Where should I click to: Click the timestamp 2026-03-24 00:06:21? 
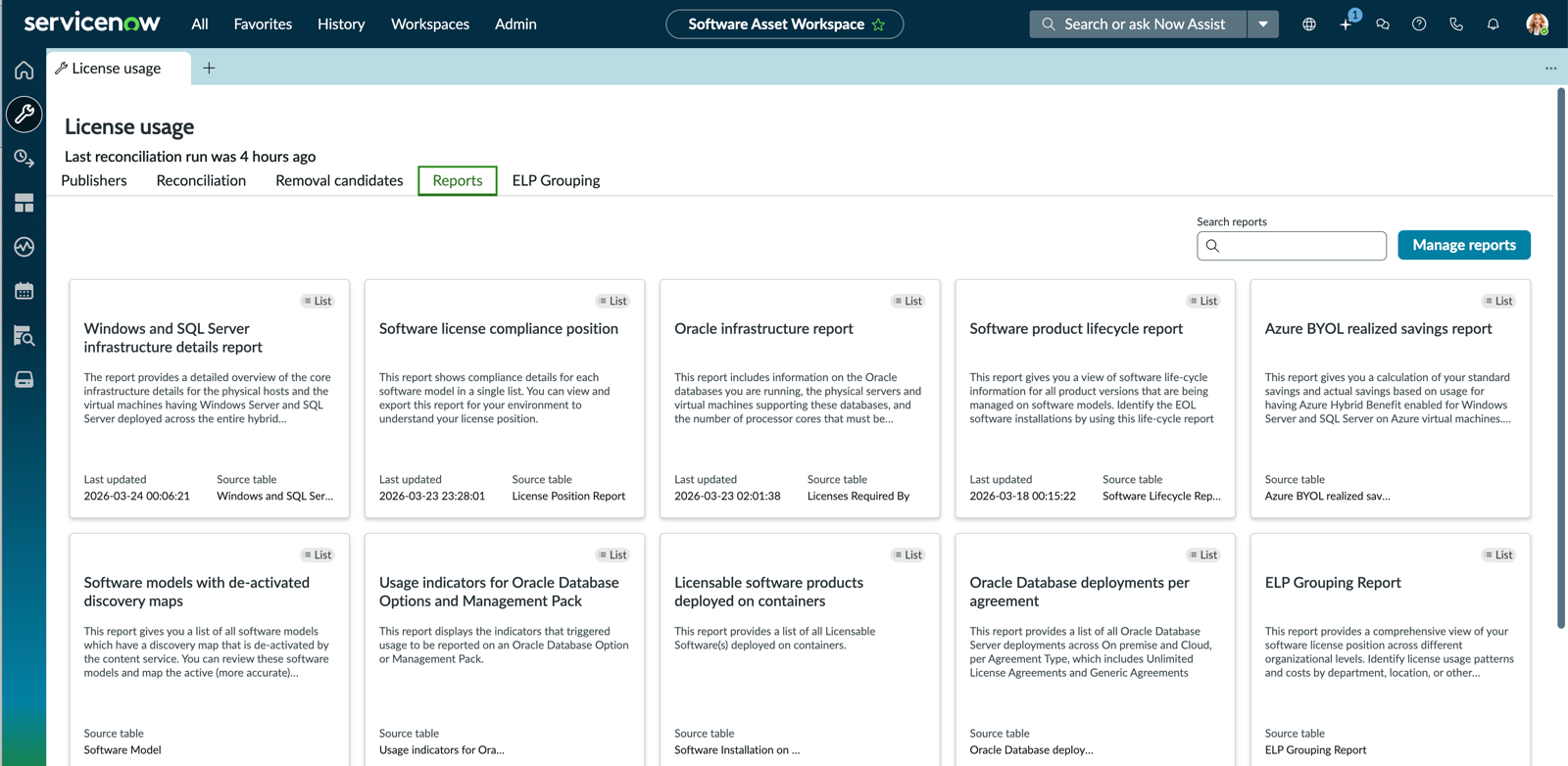[137, 497]
